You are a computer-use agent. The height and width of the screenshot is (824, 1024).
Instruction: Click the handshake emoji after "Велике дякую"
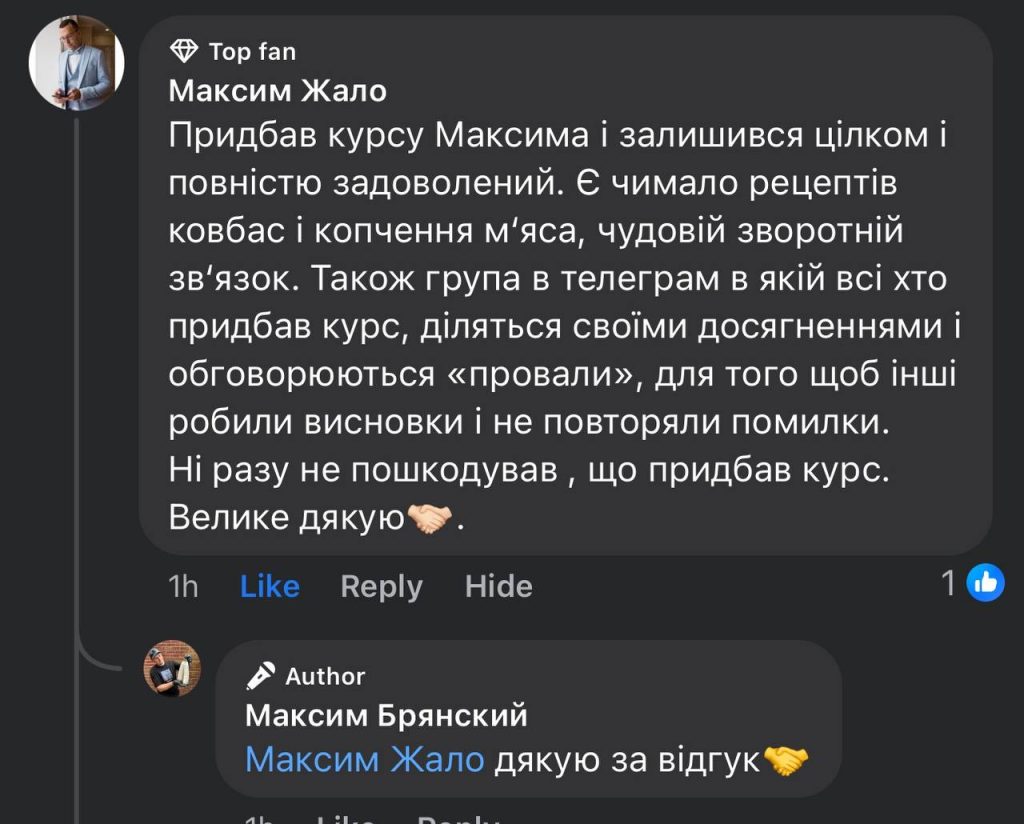tap(430, 518)
